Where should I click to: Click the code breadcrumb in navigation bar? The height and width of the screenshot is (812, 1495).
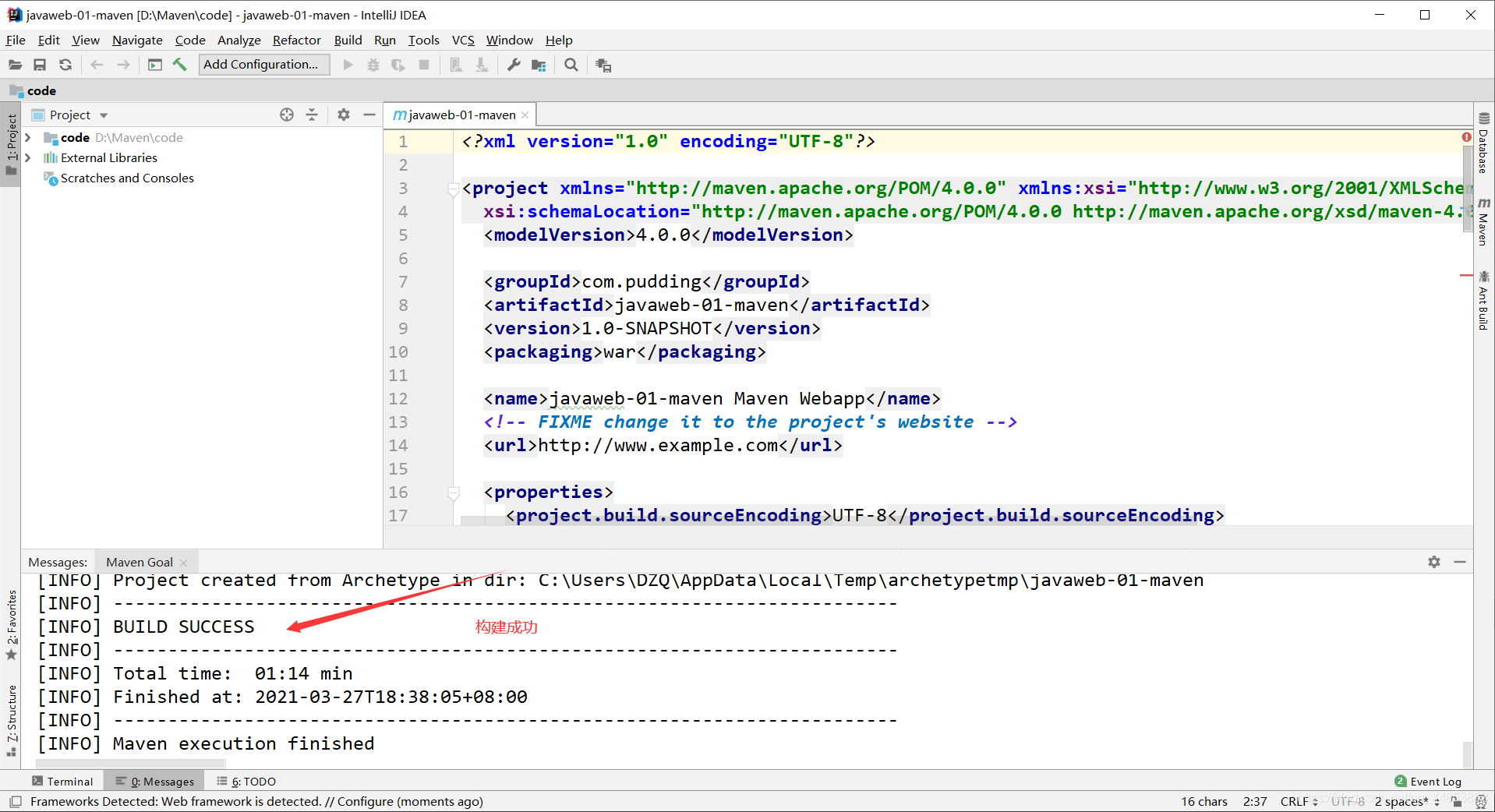point(34,90)
